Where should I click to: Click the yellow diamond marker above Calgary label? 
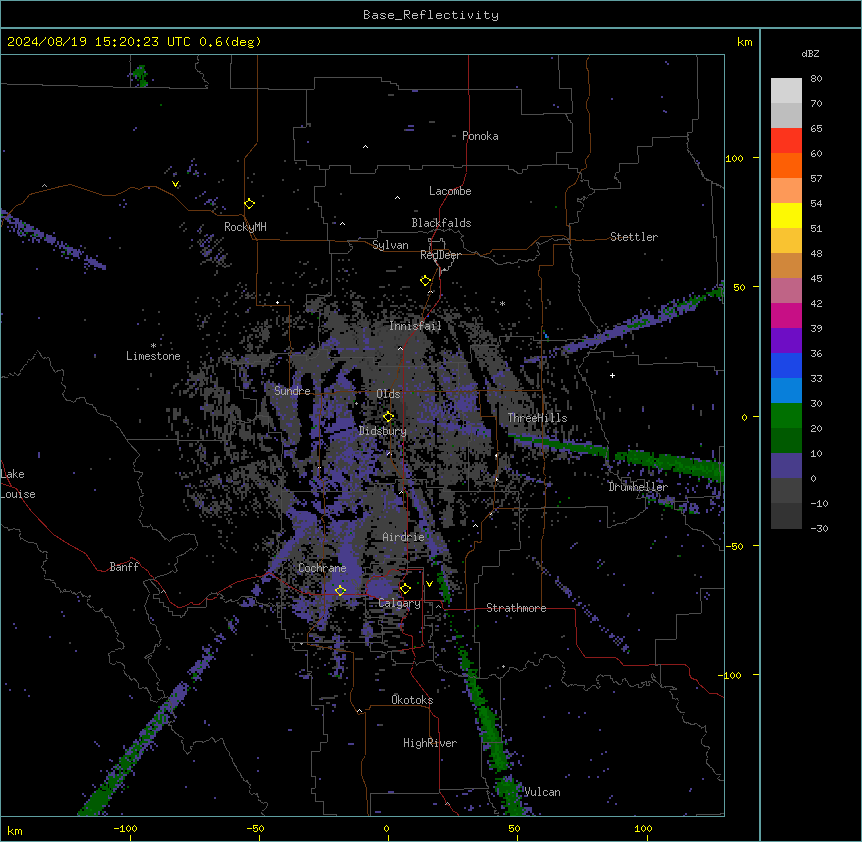(405, 589)
